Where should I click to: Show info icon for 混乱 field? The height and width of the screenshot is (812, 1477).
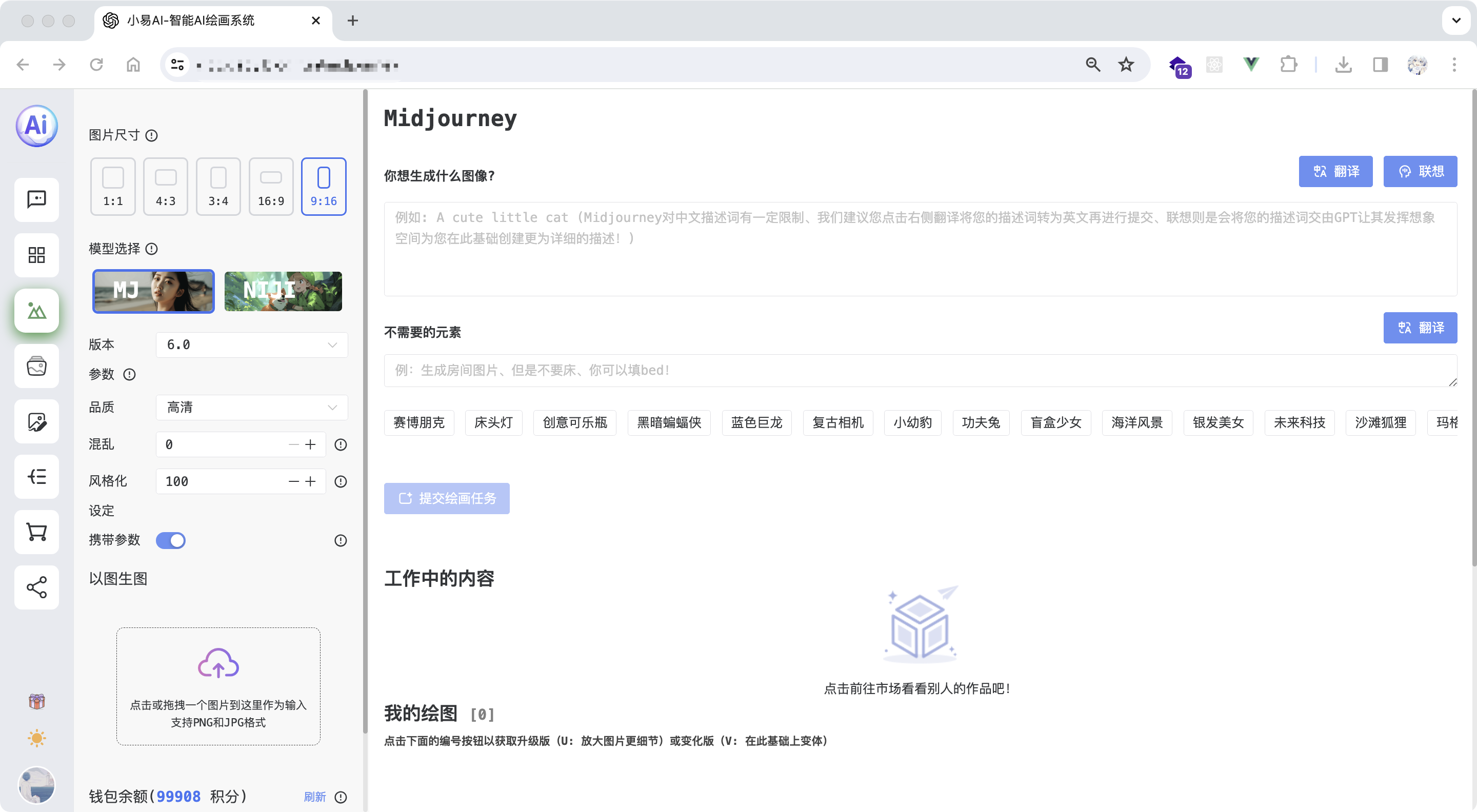(x=341, y=444)
